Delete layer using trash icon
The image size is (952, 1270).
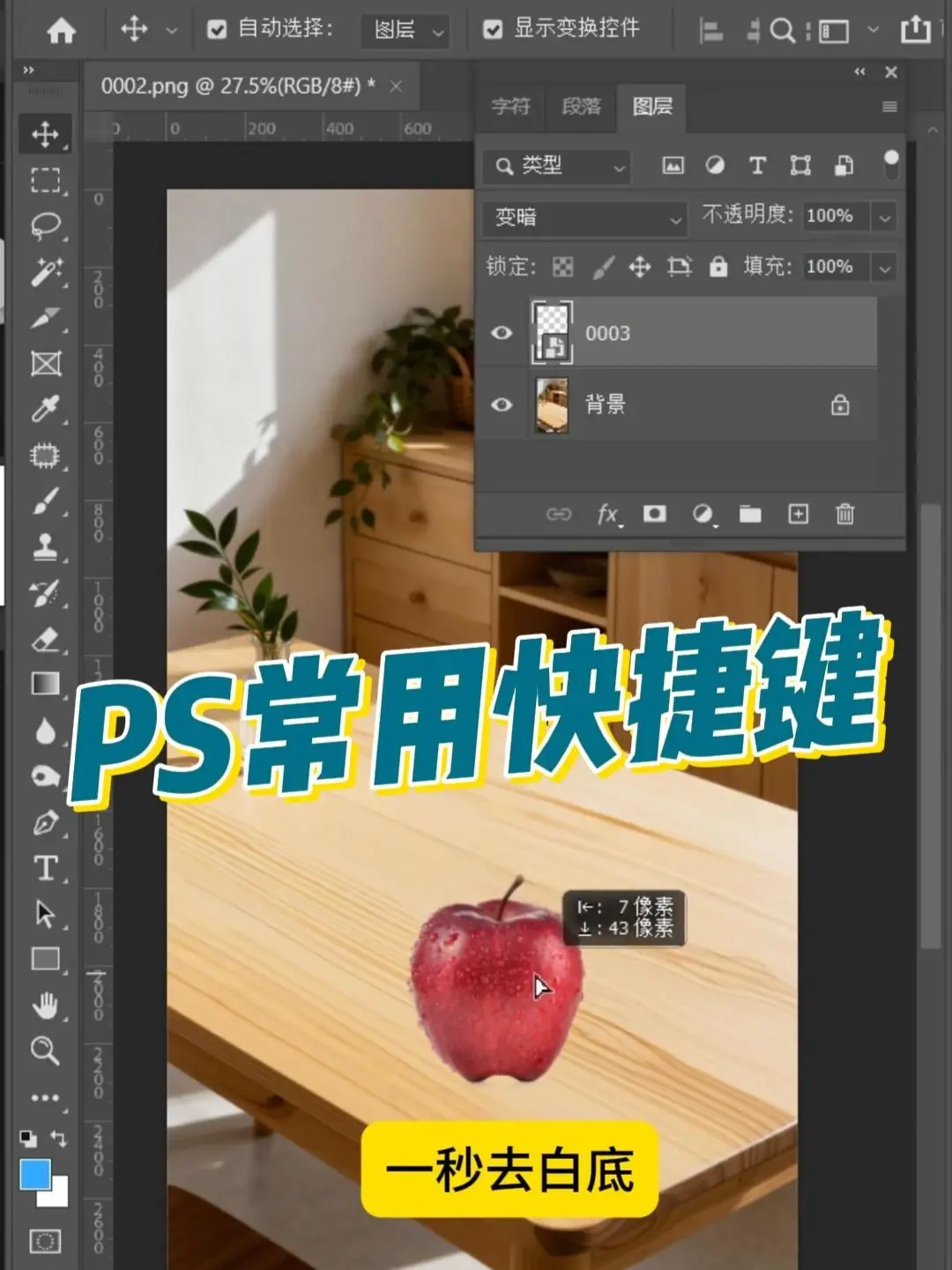[x=844, y=514]
